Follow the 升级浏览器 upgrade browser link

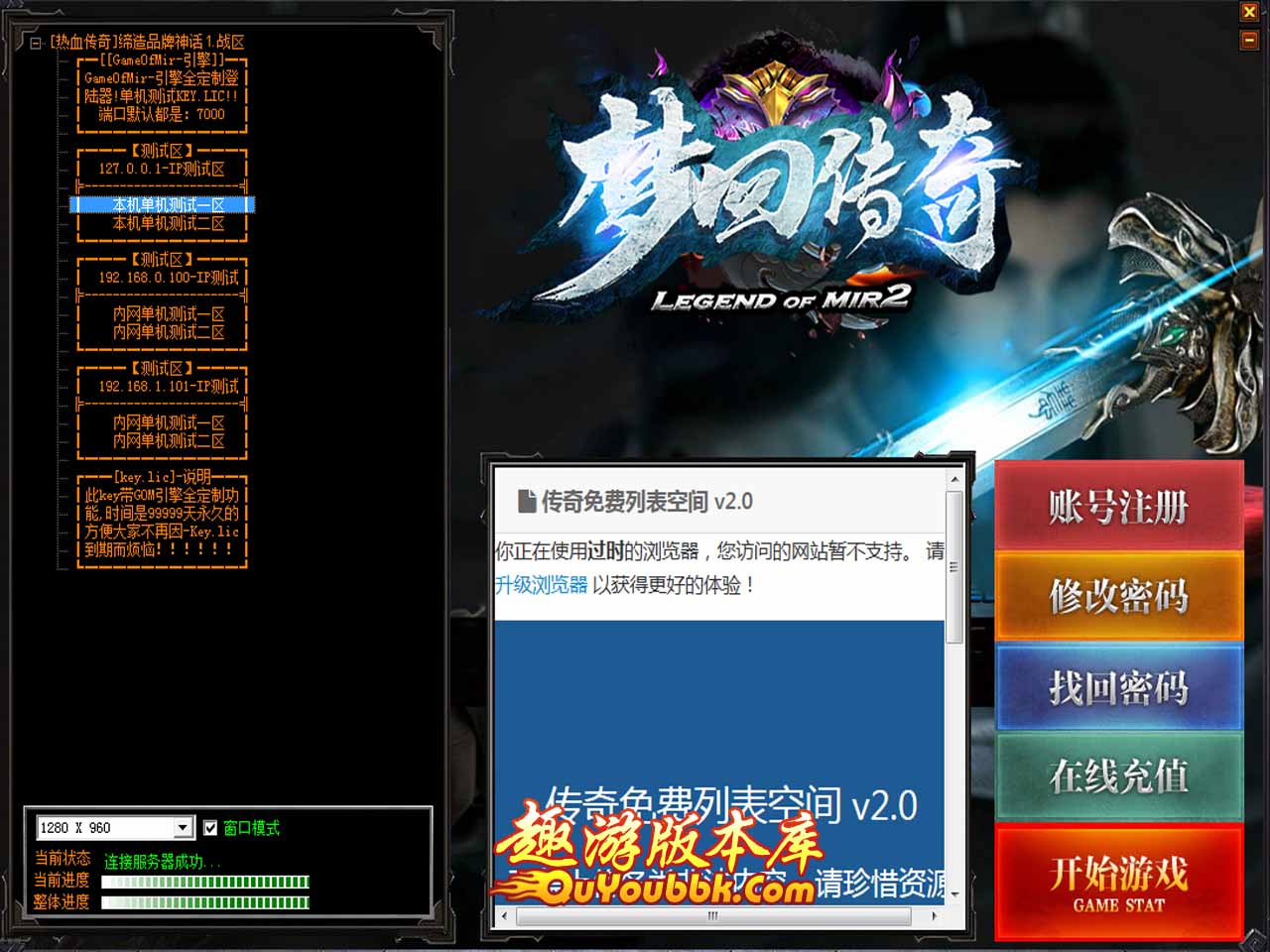(x=542, y=585)
